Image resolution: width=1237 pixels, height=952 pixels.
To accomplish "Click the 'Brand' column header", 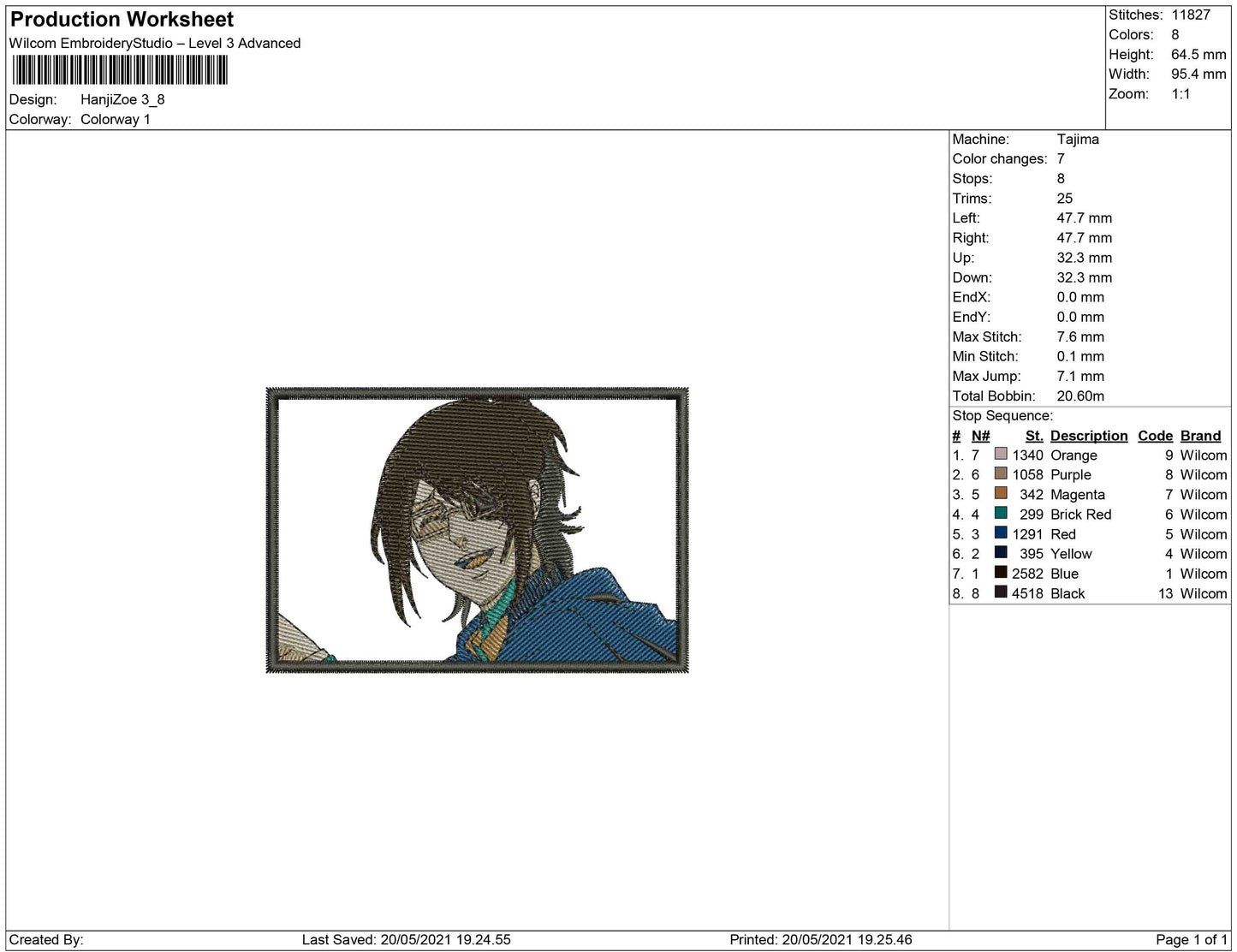I will point(1200,436).
